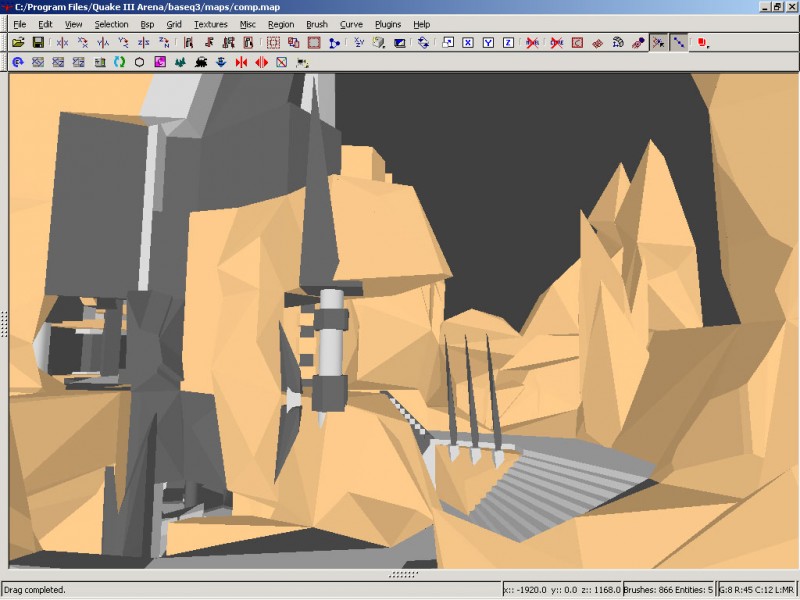Click the small connected monitors icon
Viewport: 800px width, 600px height.
point(302,62)
